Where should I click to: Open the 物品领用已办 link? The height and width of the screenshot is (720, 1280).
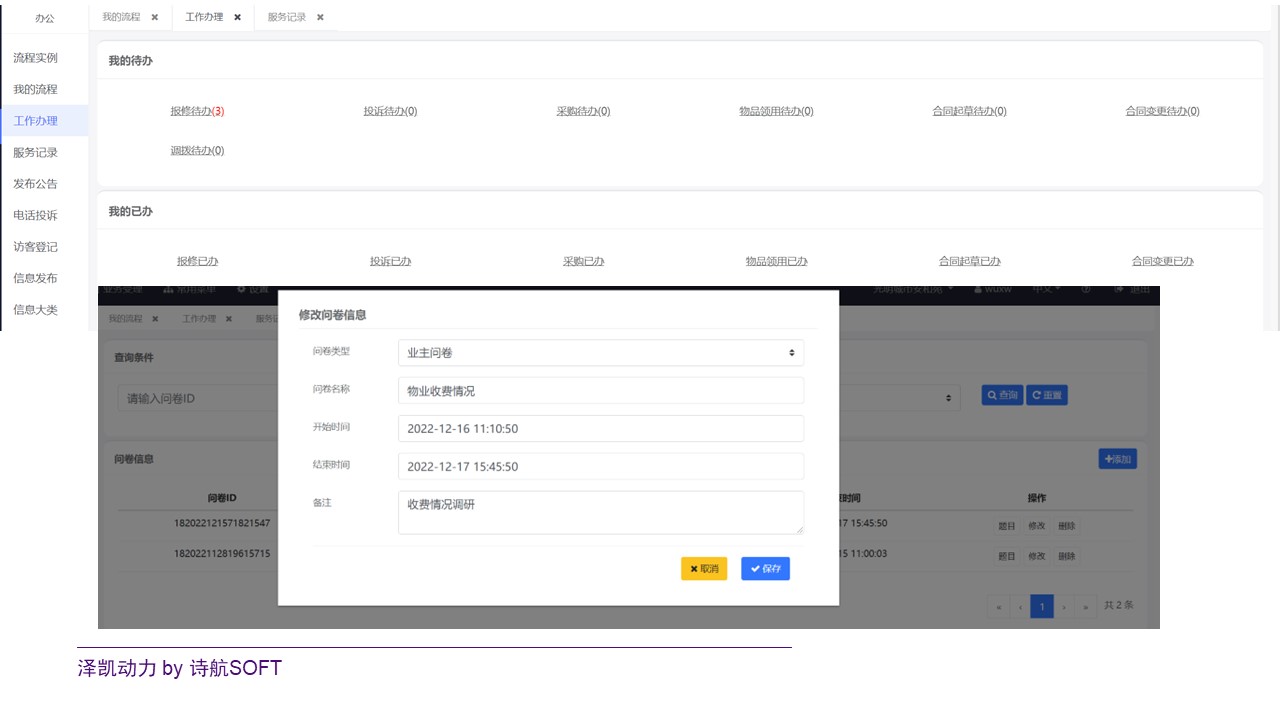point(776,261)
